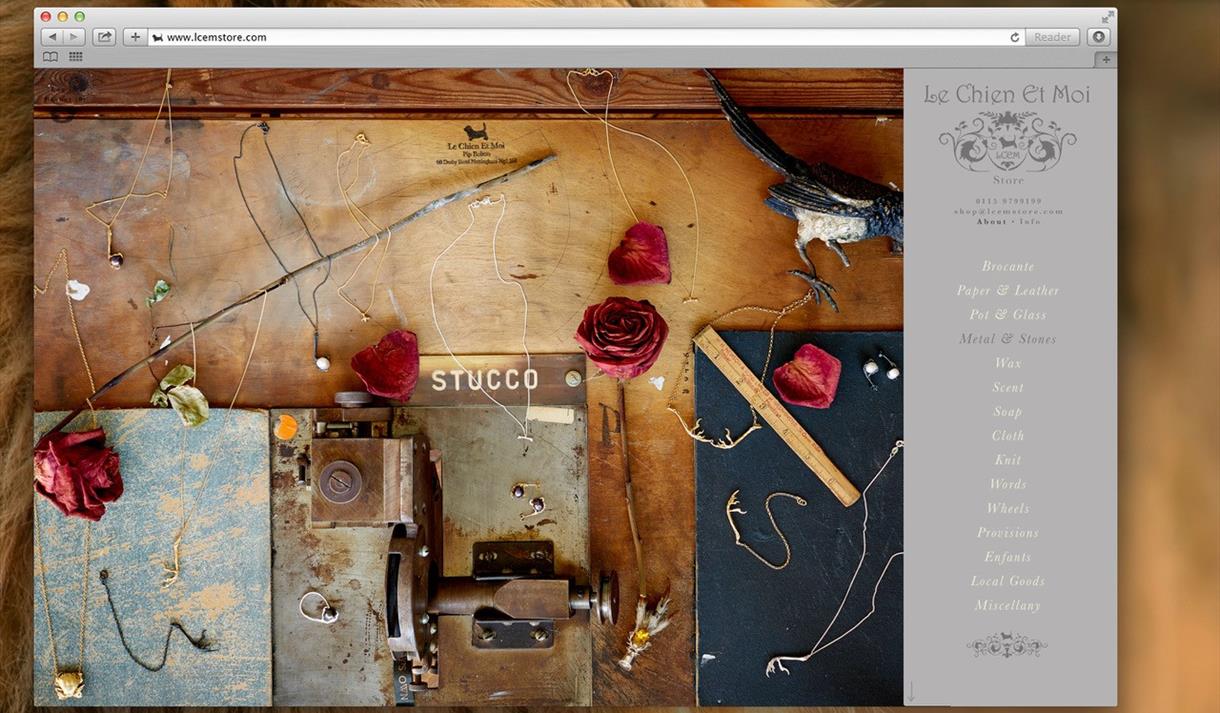Open the About page
1220x713 pixels.
(991, 221)
